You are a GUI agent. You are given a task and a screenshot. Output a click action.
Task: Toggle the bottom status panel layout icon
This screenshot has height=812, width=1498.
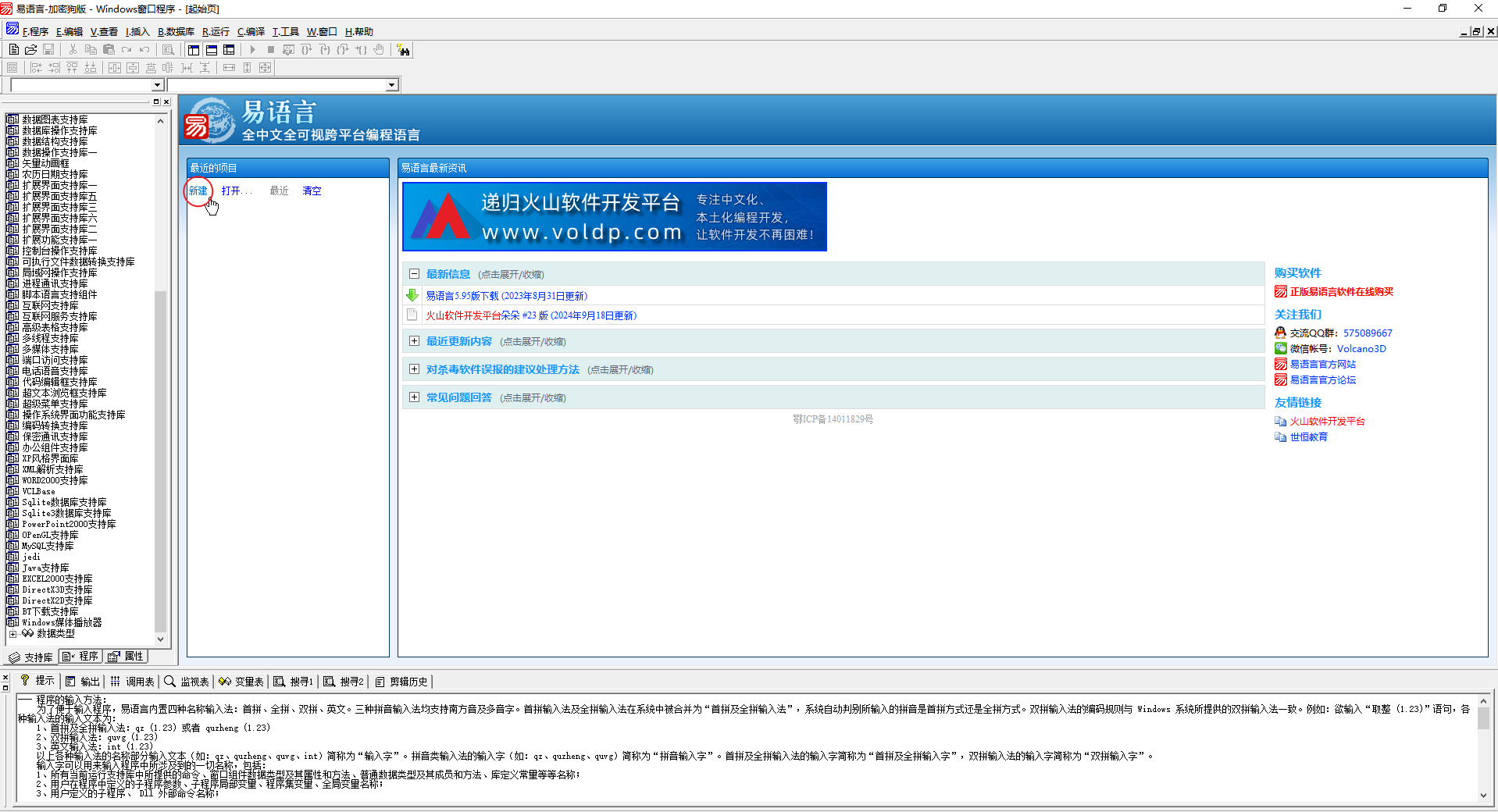coord(211,49)
